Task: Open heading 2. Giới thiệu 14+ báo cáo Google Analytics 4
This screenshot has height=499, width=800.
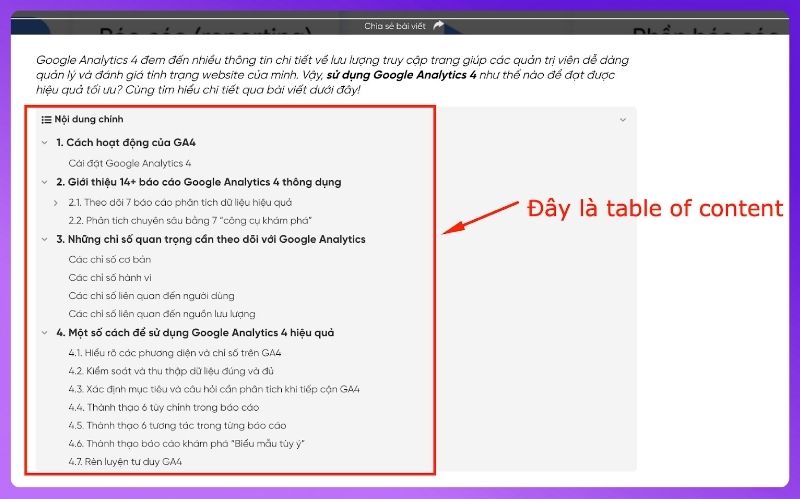Action: [198, 182]
